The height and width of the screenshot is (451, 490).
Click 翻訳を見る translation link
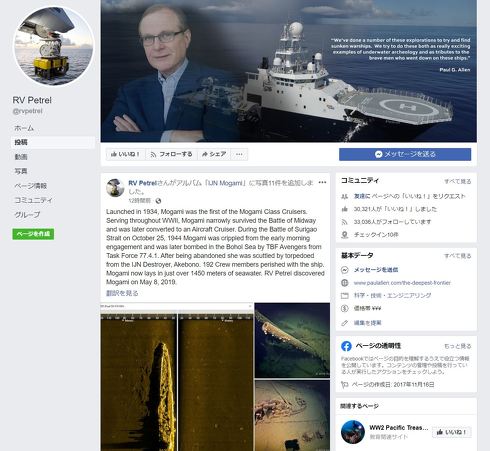coord(122,293)
